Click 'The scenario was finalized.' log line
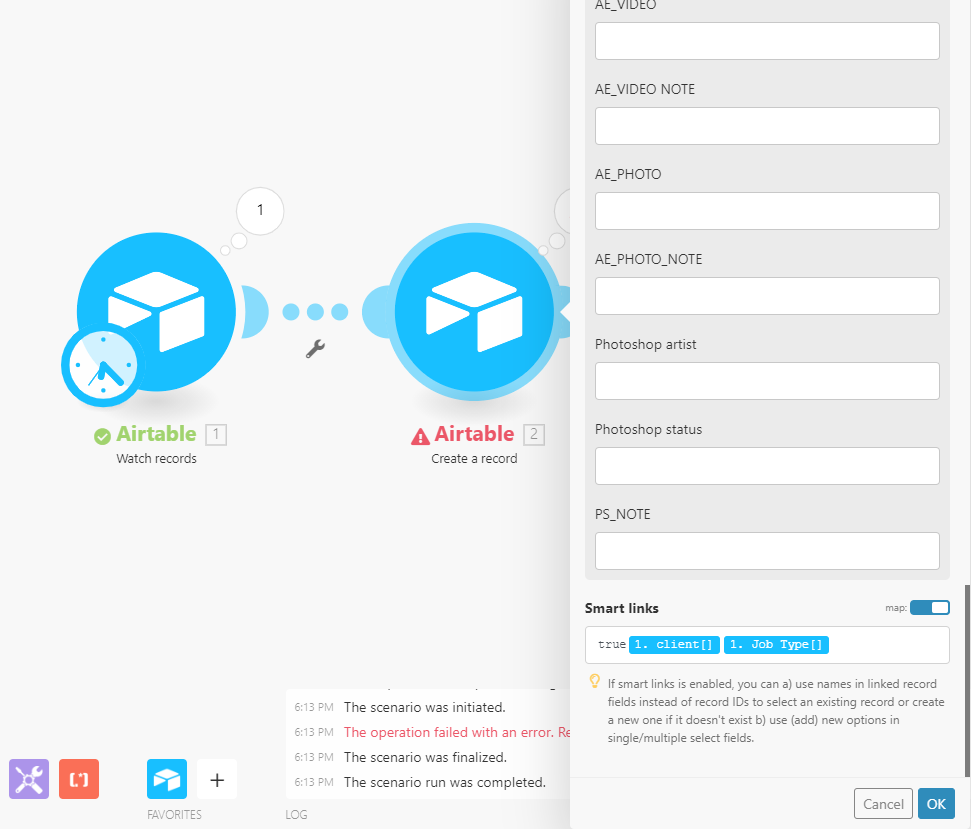This screenshot has width=971, height=829. point(425,757)
